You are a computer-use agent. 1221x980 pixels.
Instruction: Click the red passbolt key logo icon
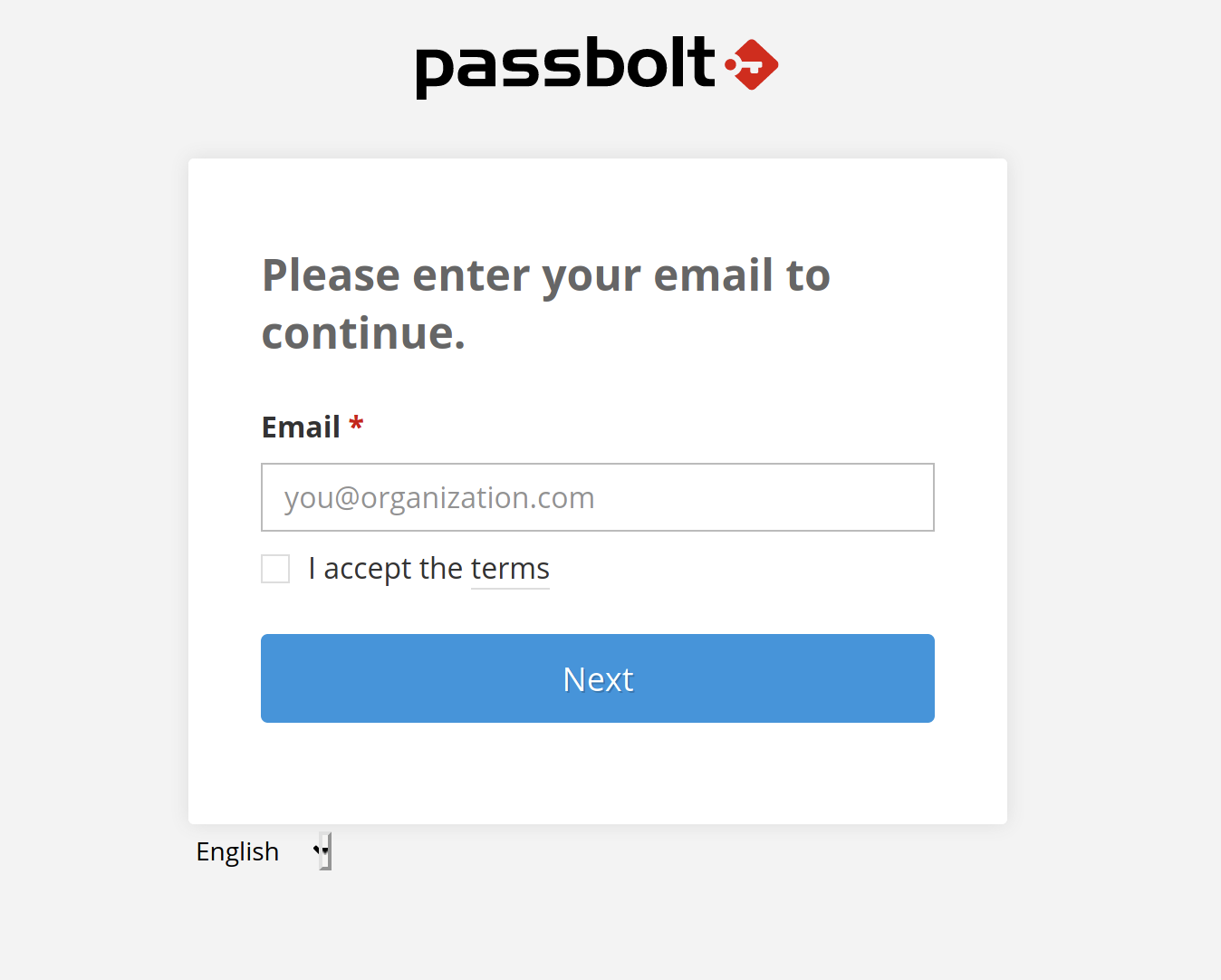(x=752, y=64)
